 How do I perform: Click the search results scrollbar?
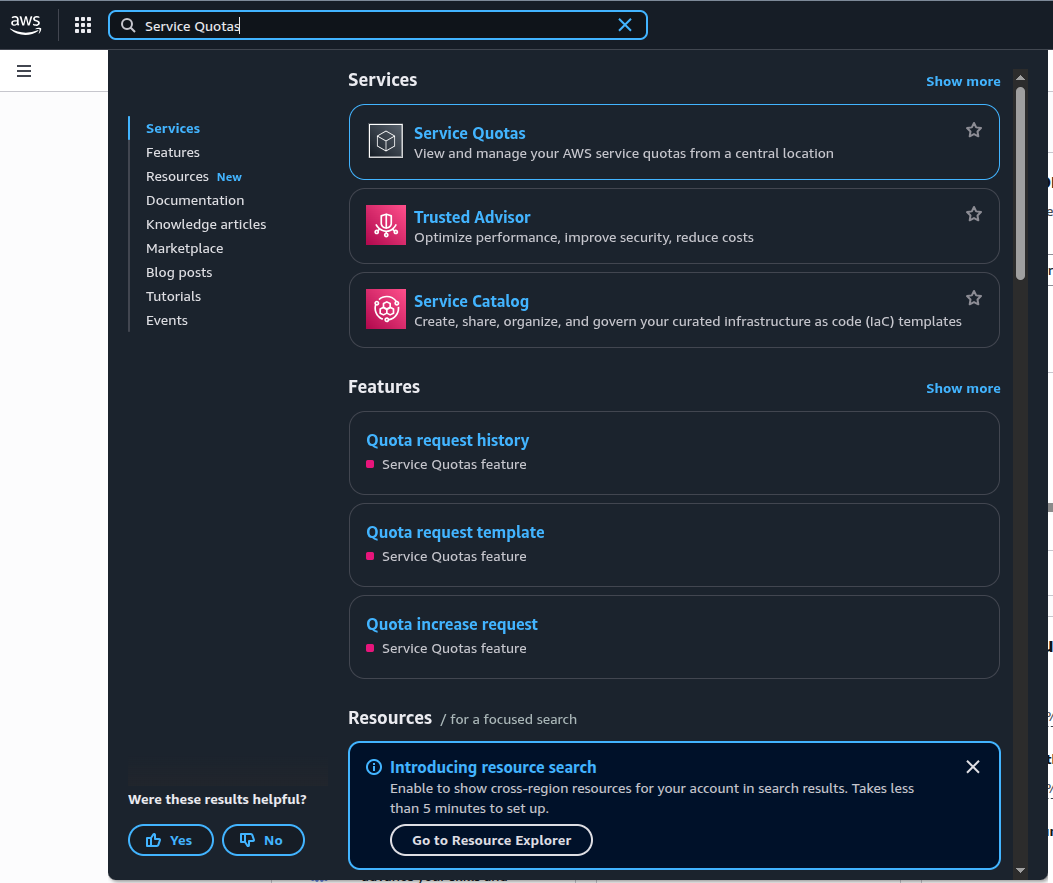point(1020,180)
